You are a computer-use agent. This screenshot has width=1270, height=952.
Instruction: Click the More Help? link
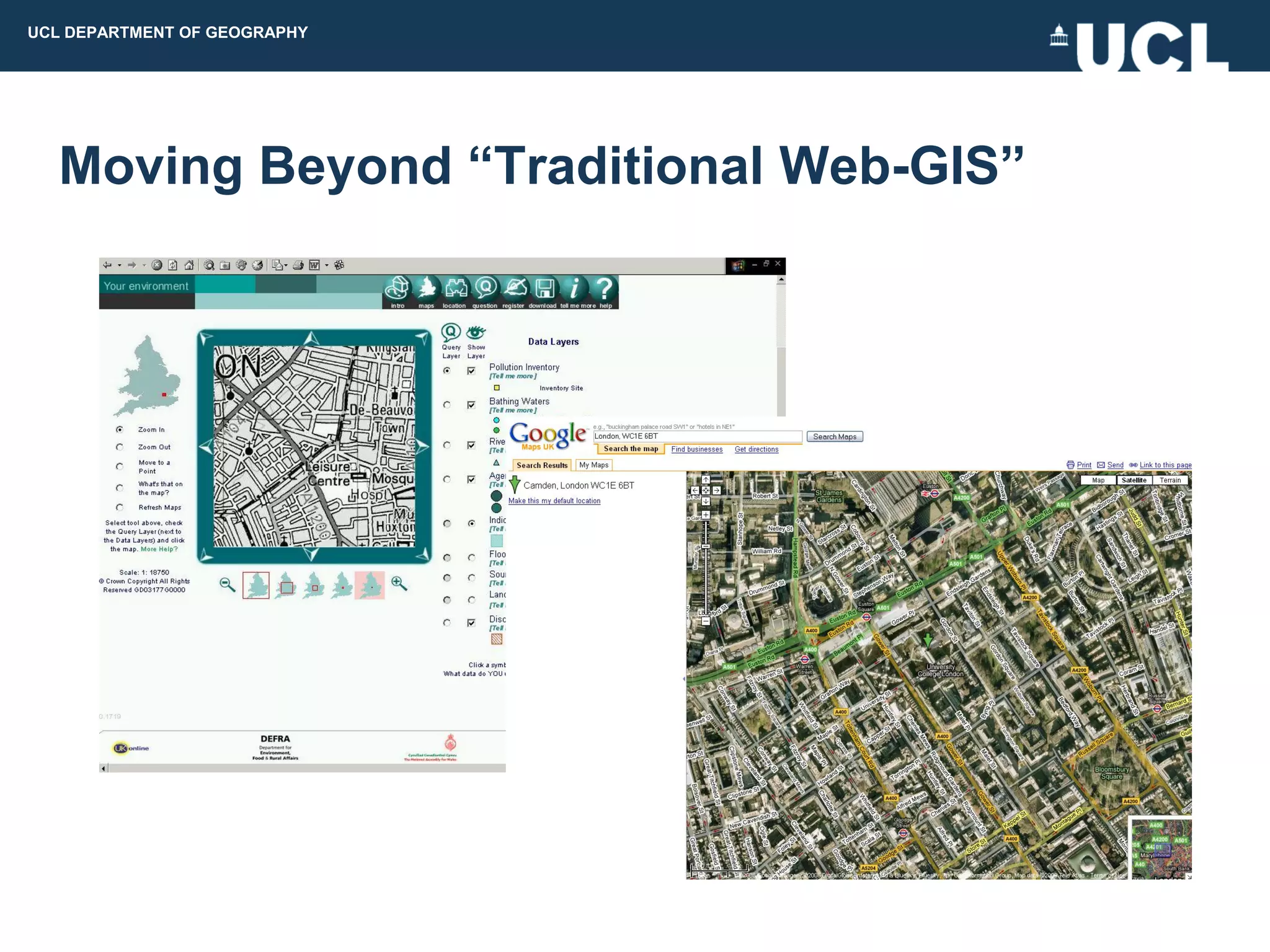click(x=159, y=549)
